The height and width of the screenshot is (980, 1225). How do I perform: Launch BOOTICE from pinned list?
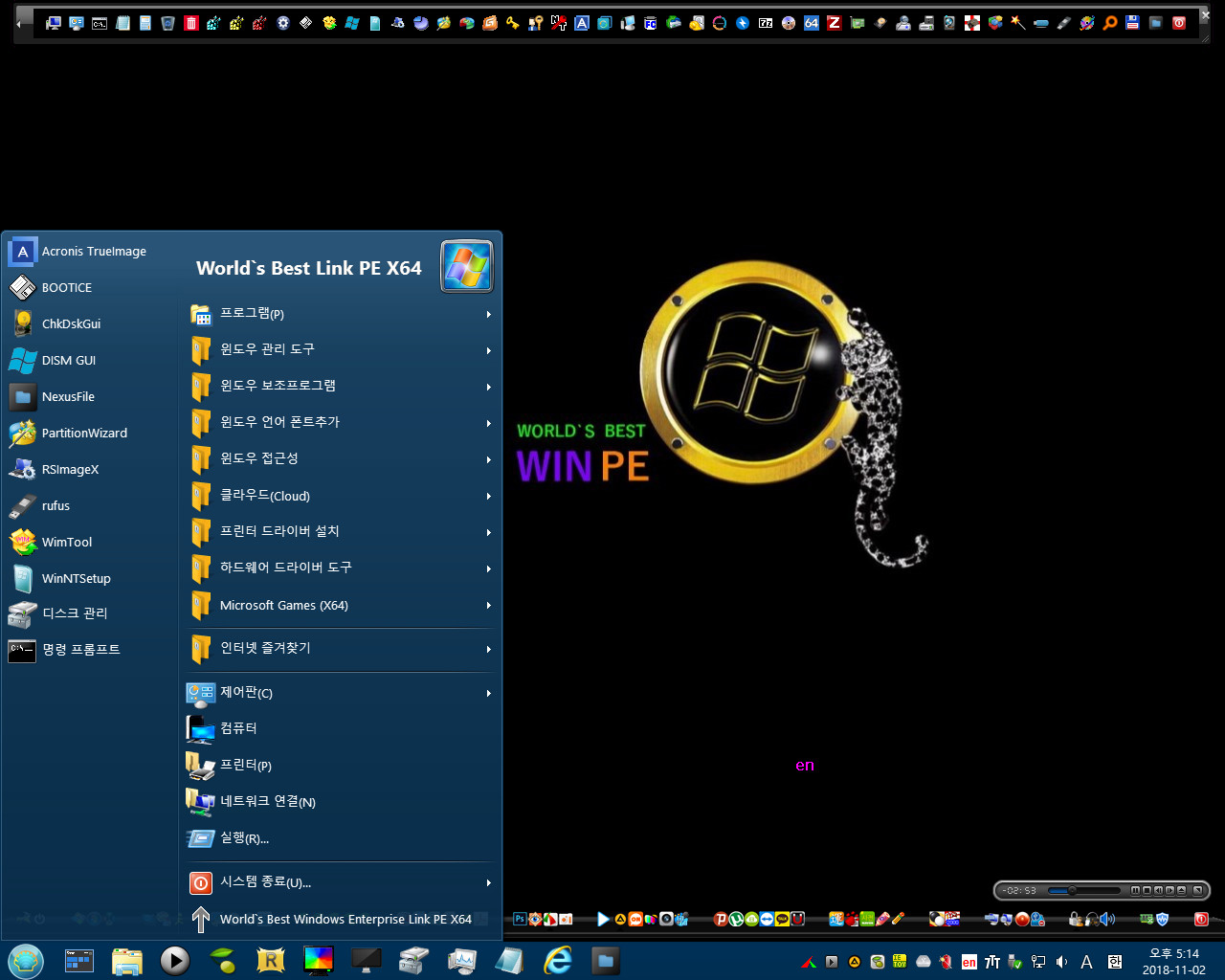click(90, 288)
